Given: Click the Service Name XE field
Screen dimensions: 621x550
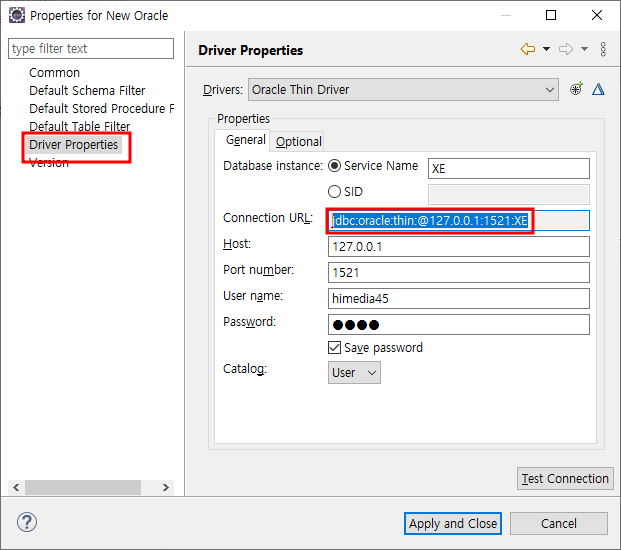Looking at the screenshot, I should pyautogui.click(x=509, y=169).
